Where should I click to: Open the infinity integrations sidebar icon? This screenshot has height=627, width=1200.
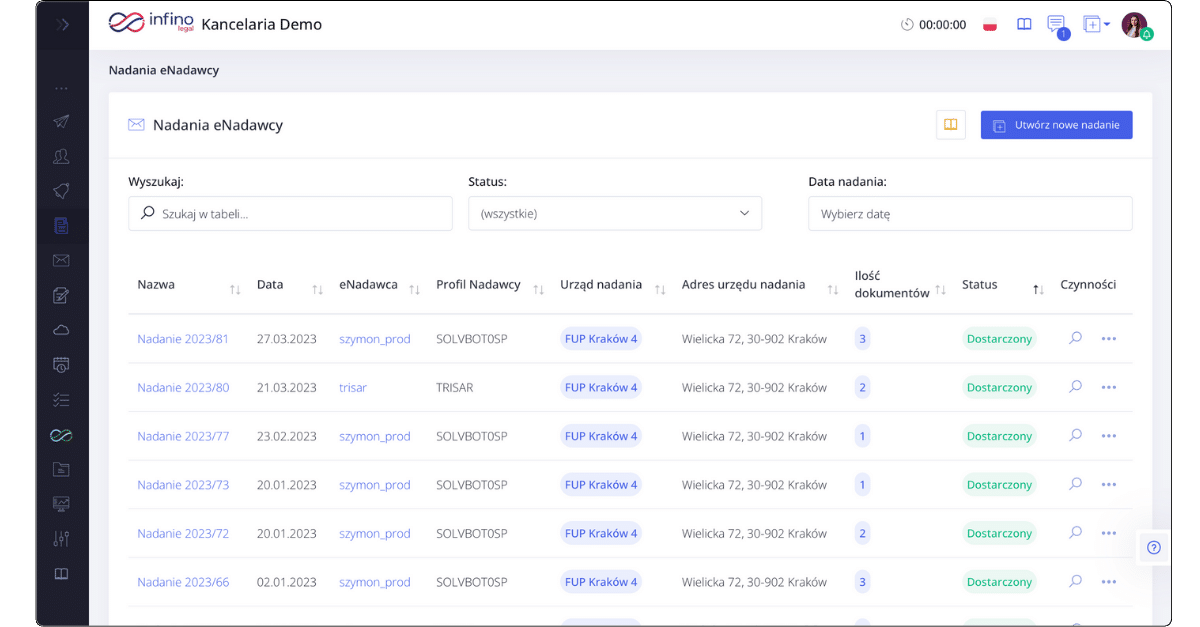[61, 435]
